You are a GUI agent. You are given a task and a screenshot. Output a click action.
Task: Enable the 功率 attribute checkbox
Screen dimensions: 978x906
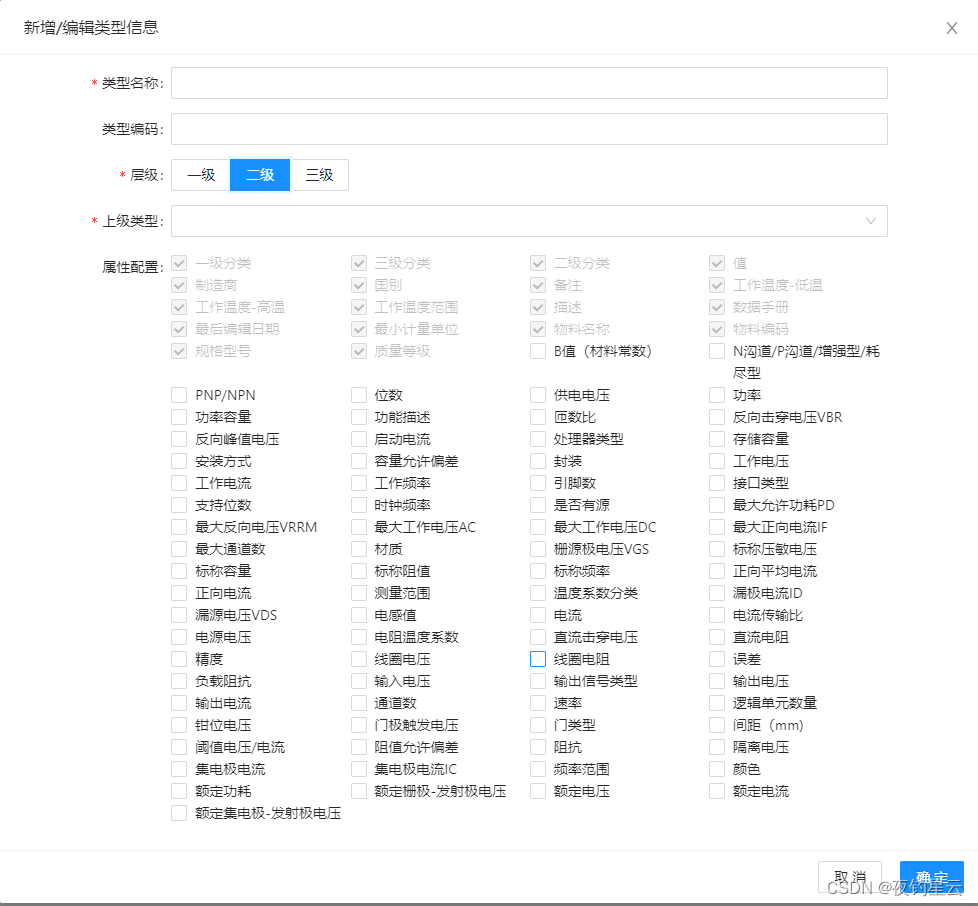[717, 395]
